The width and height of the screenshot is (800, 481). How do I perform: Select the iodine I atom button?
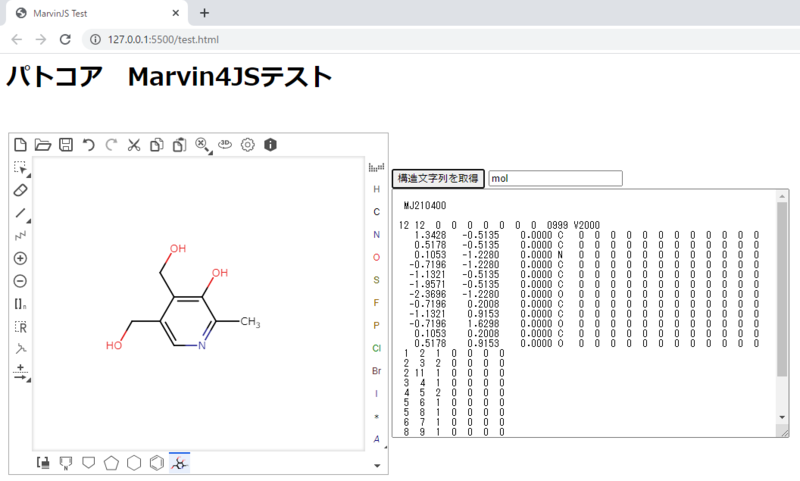377,393
